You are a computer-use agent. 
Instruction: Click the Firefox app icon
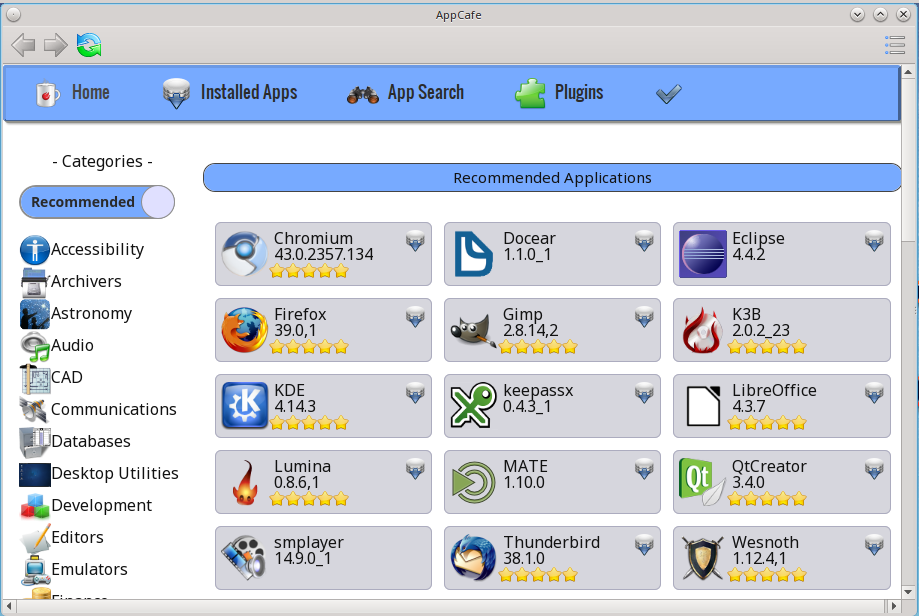click(244, 330)
